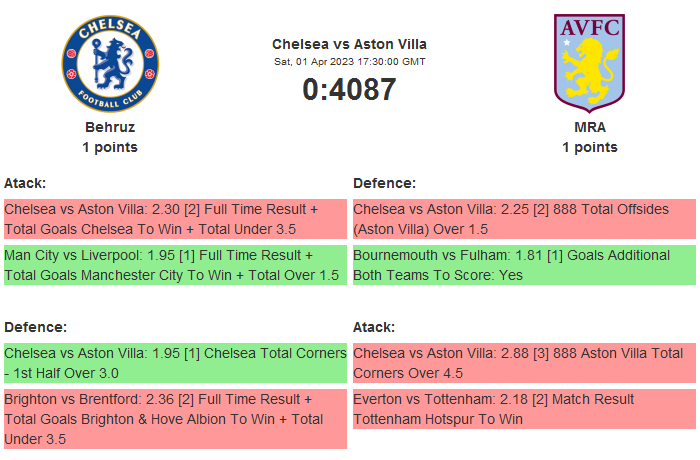Screen dimensions: 700x460
Task: Click the top right Defence heading
Action: pyautogui.click(x=384, y=183)
